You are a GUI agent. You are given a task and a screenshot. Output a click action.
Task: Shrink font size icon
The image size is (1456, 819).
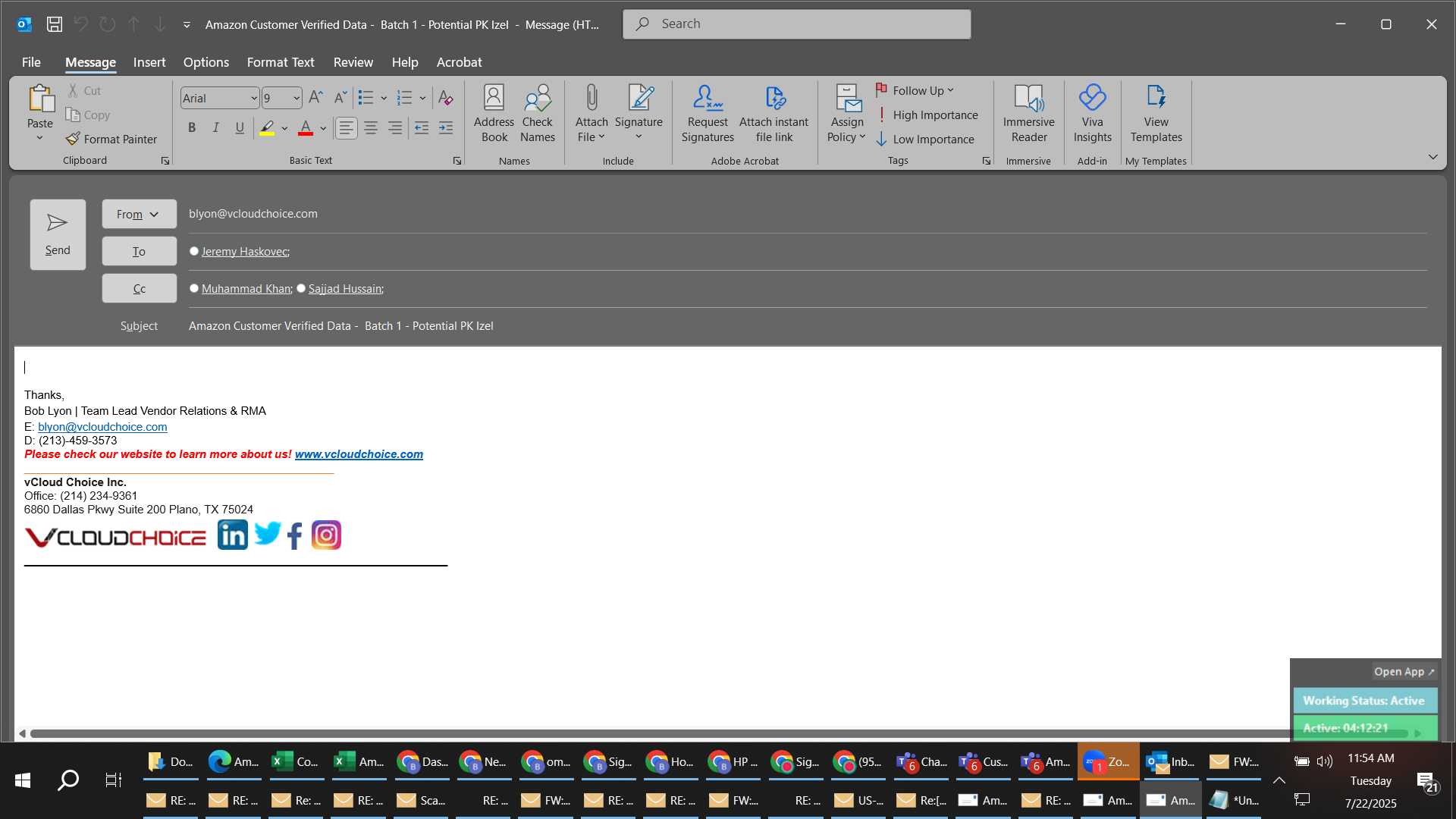point(340,97)
